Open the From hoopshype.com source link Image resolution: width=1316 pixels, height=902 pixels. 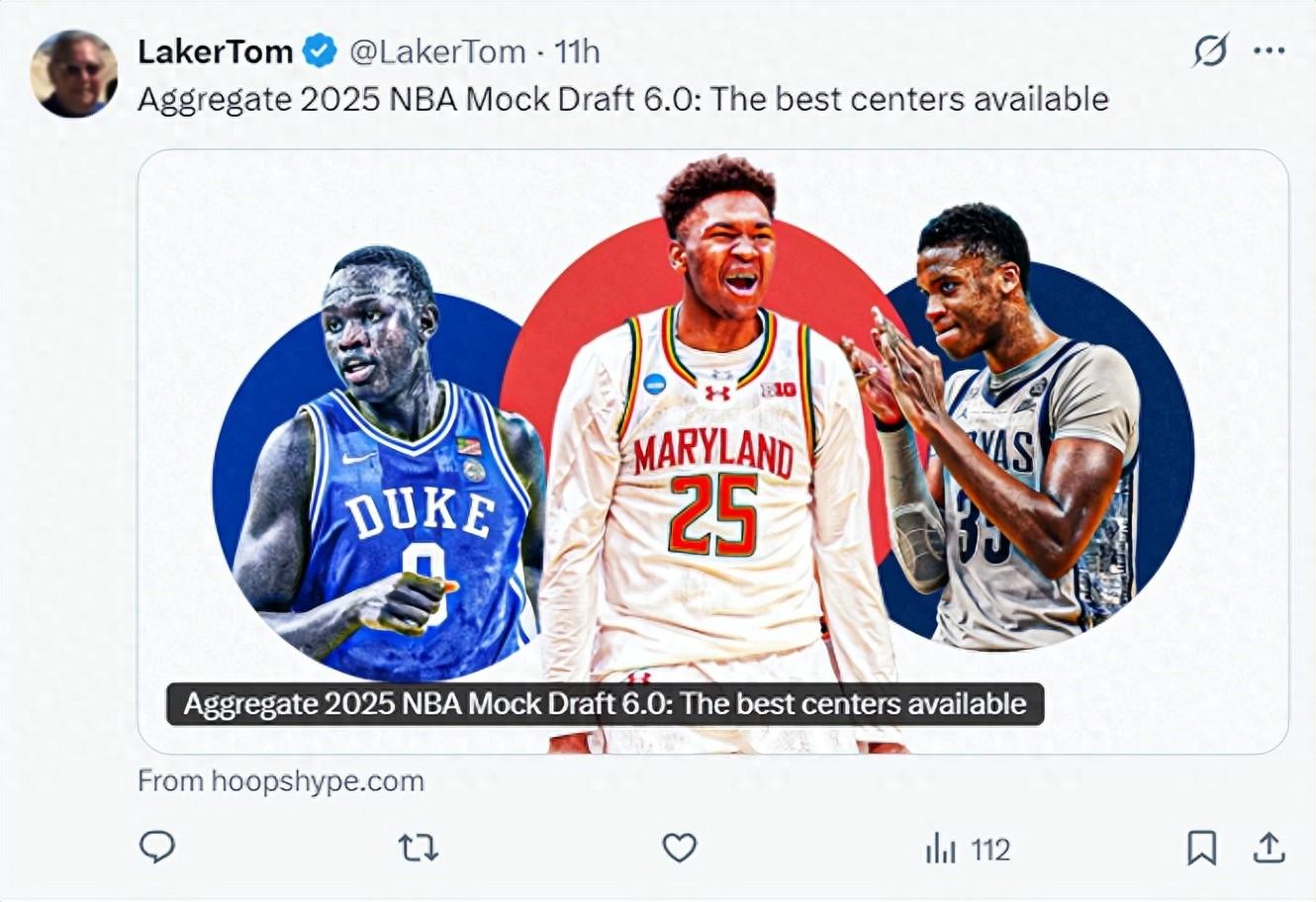(281, 781)
